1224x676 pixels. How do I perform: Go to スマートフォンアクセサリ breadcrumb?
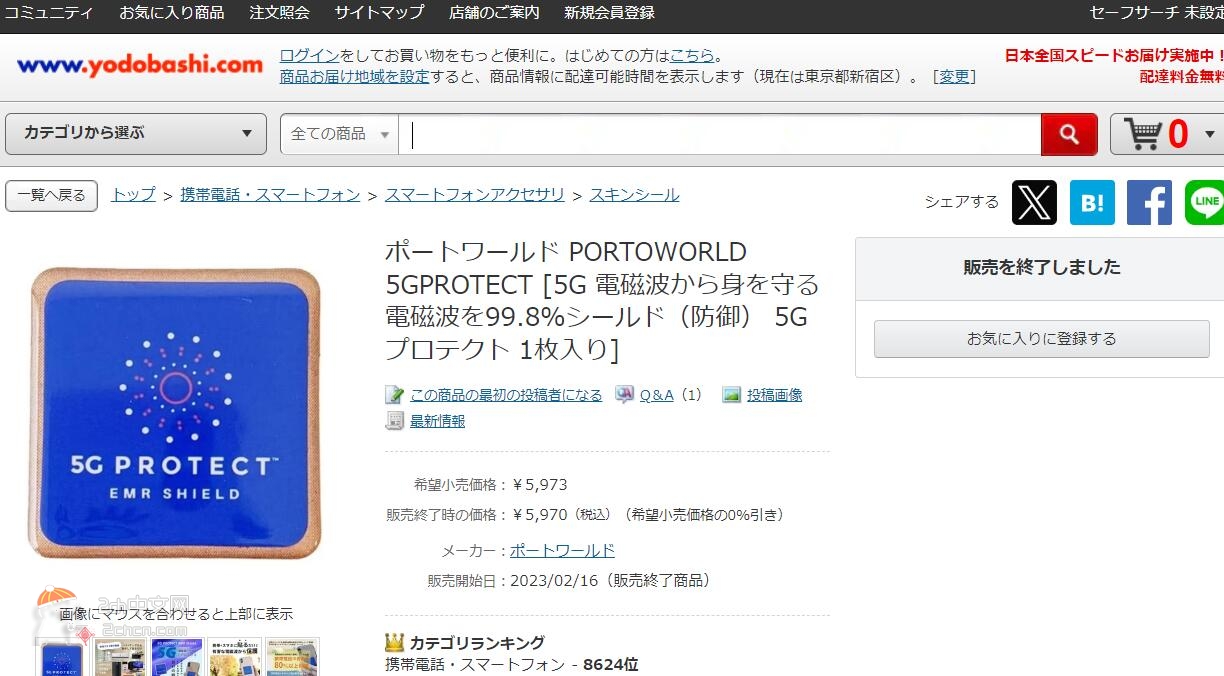pos(475,195)
